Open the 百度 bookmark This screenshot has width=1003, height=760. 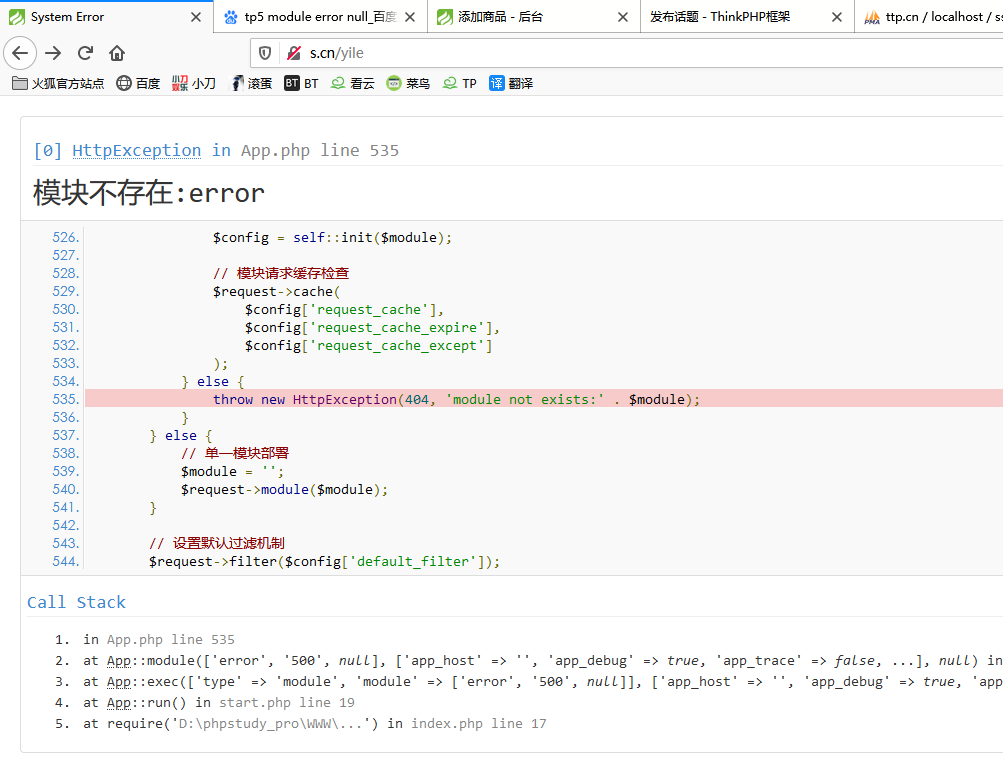[138, 83]
